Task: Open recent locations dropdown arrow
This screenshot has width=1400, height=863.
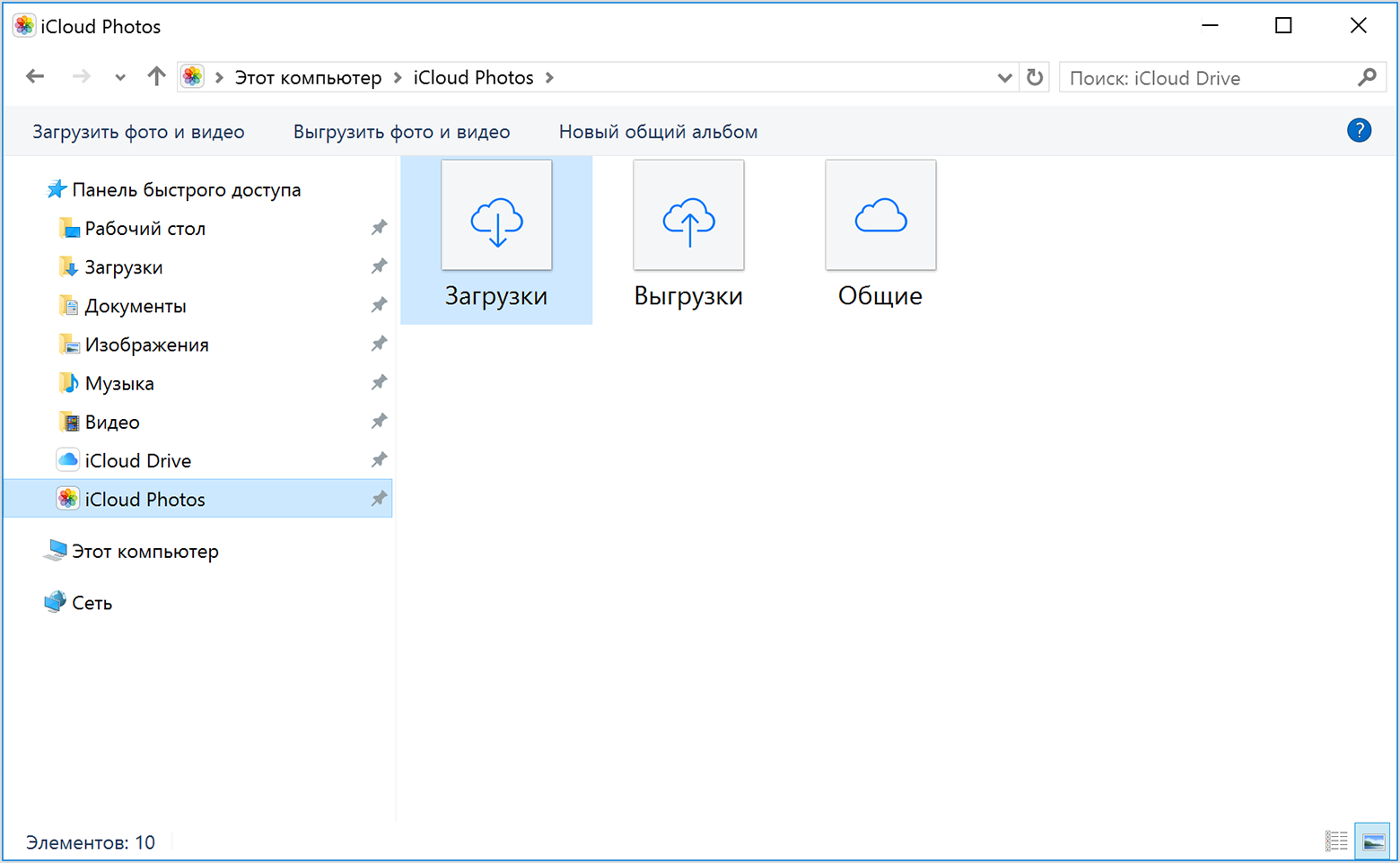Action: click(x=120, y=78)
